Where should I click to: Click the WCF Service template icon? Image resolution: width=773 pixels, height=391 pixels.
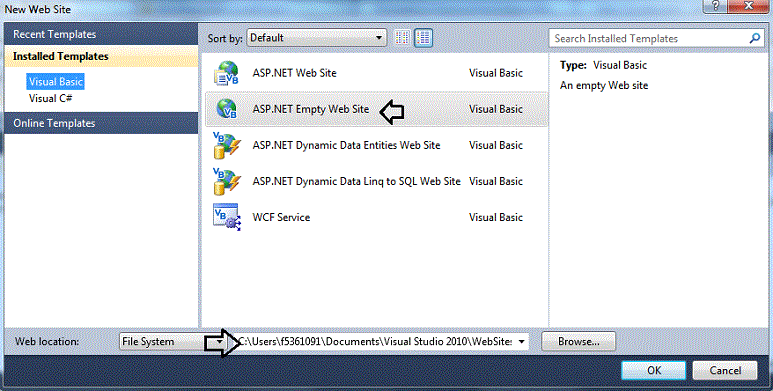point(226,217)
